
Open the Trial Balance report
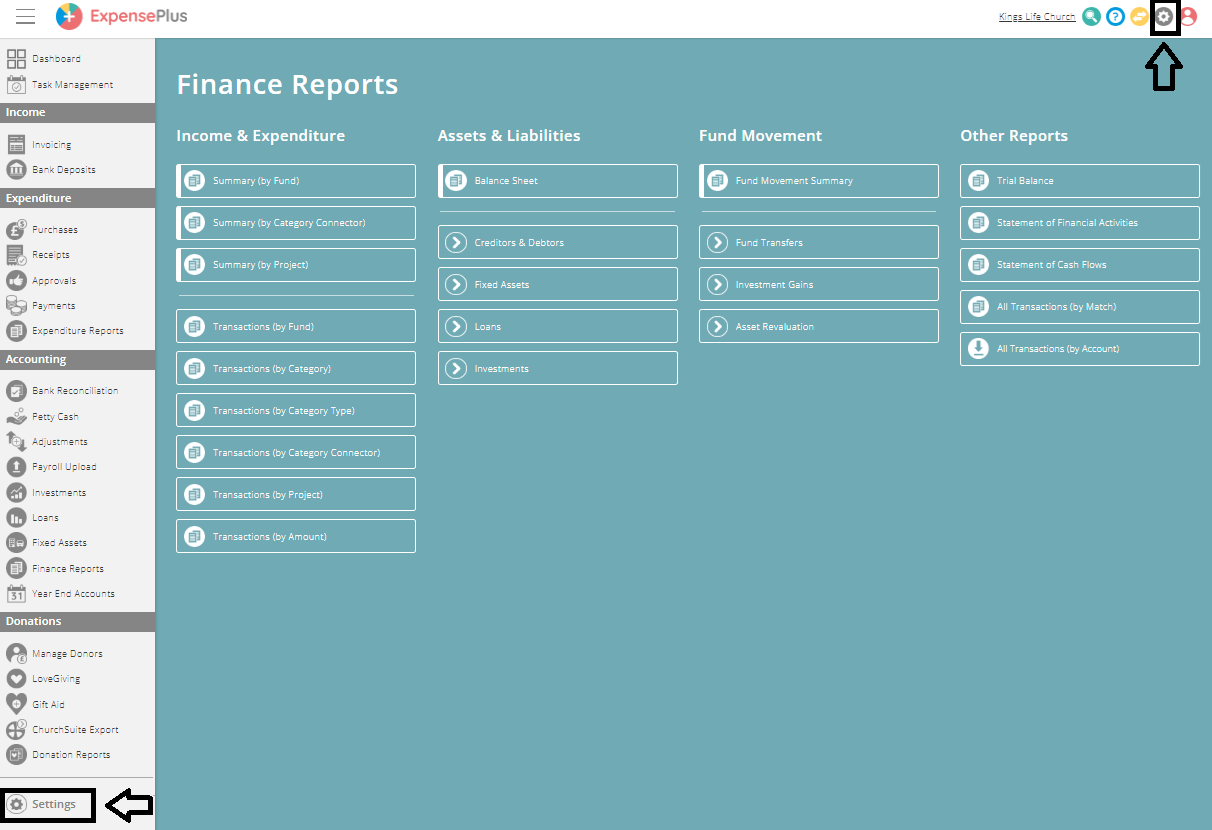(x=1079, y=180)
